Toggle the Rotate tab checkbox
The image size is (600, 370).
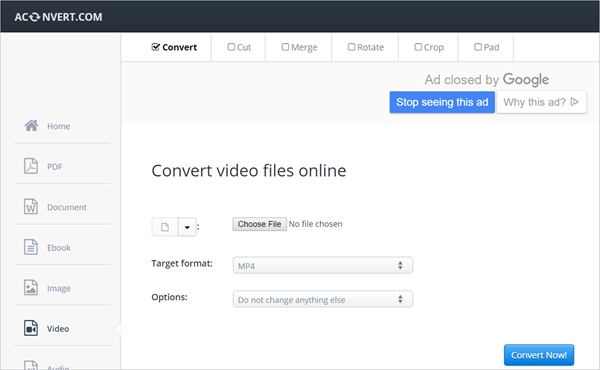click(351, 47)
